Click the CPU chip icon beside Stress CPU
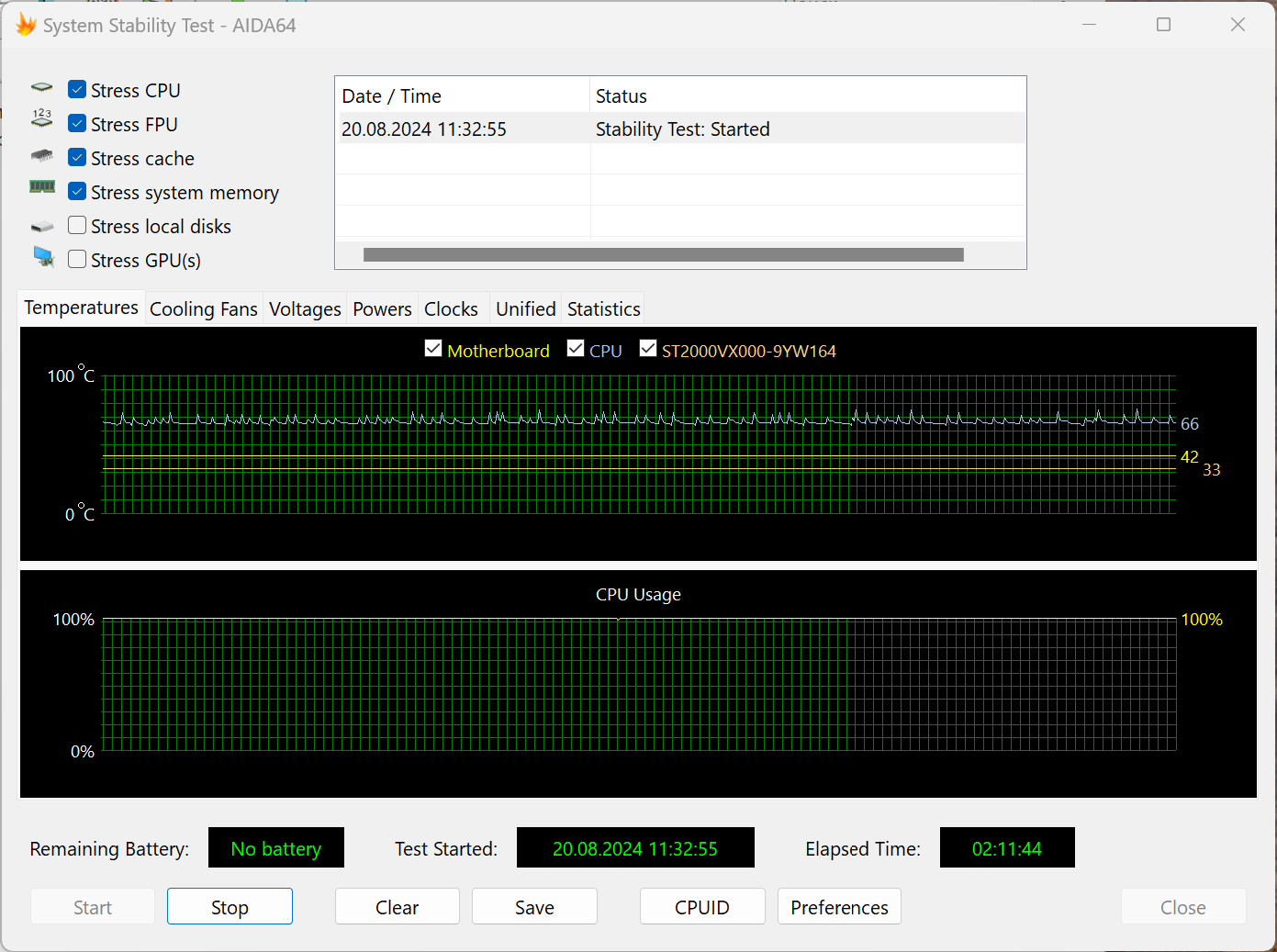Image resolution: width=1277 pixels, height=952 pixels. point(42,88)
